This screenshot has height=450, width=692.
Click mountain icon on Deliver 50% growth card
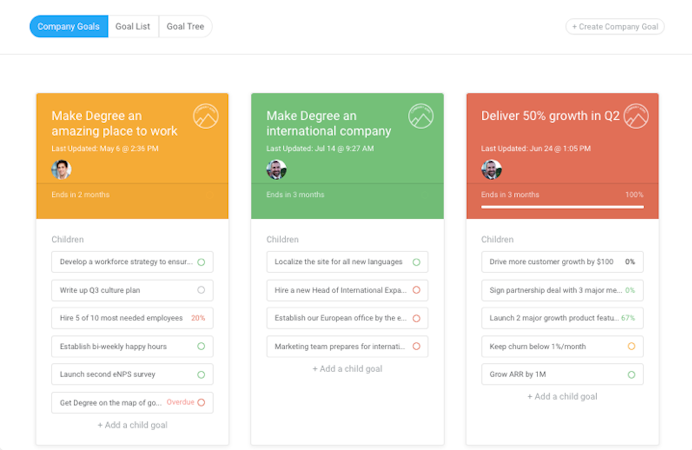[x=636, y=116]
